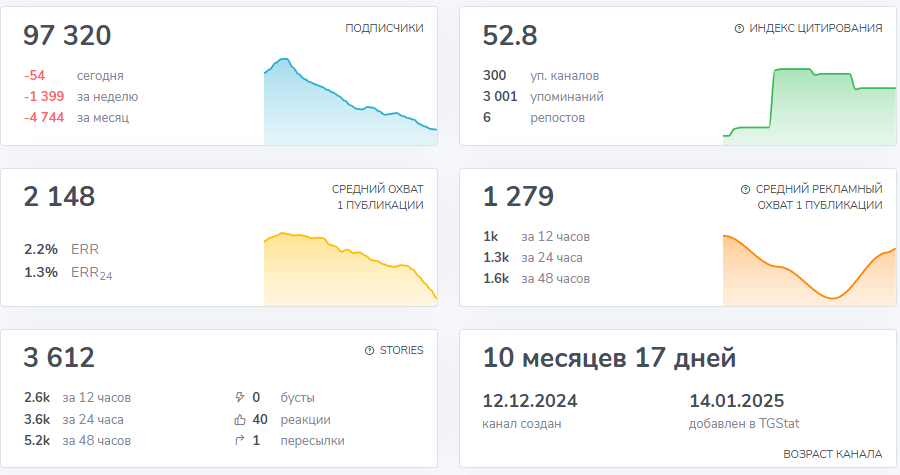Open the yellow average reach chart
Screen dimensions: 900x475
[350, 268]
